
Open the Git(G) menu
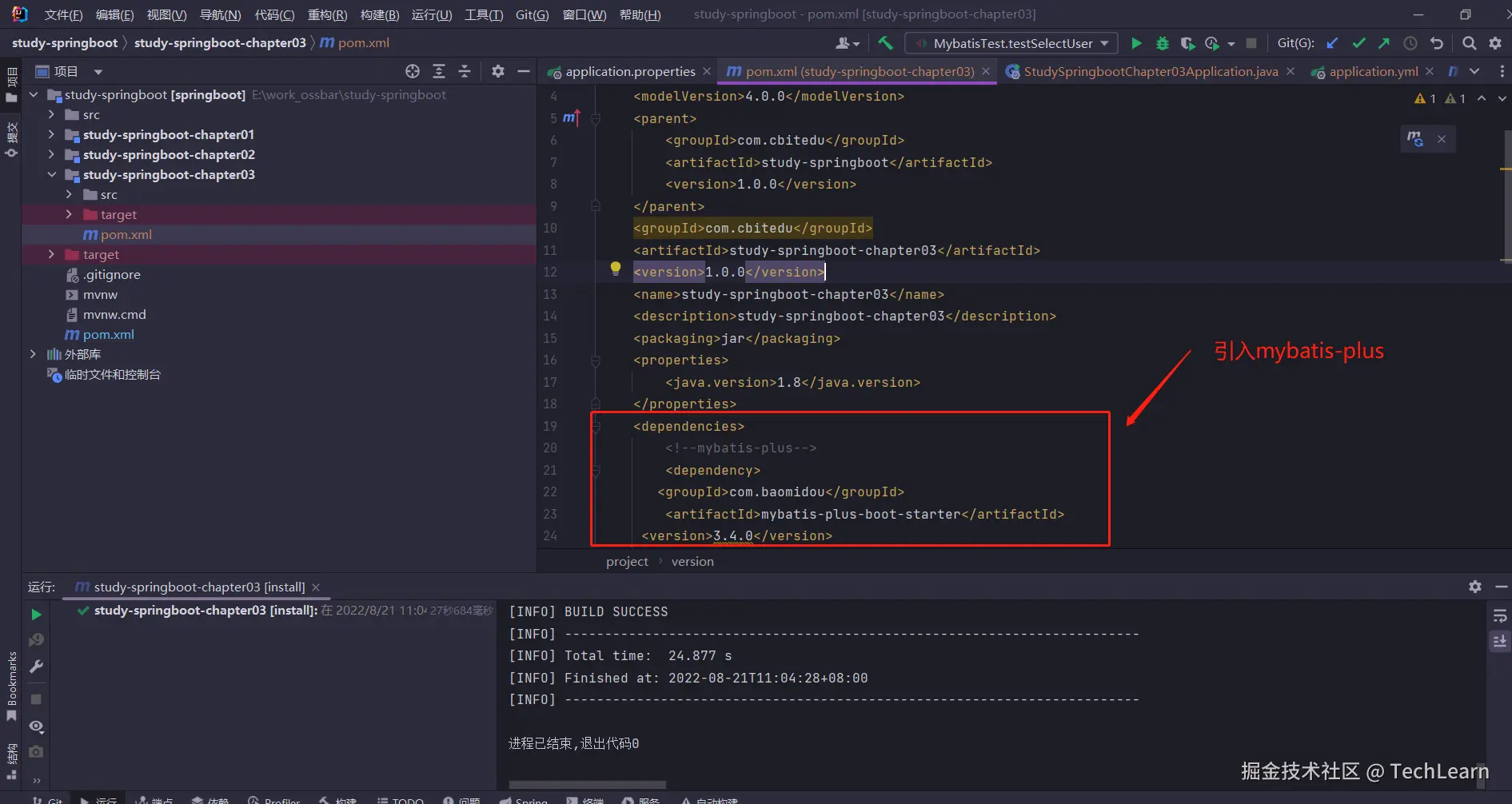point(532,14)
